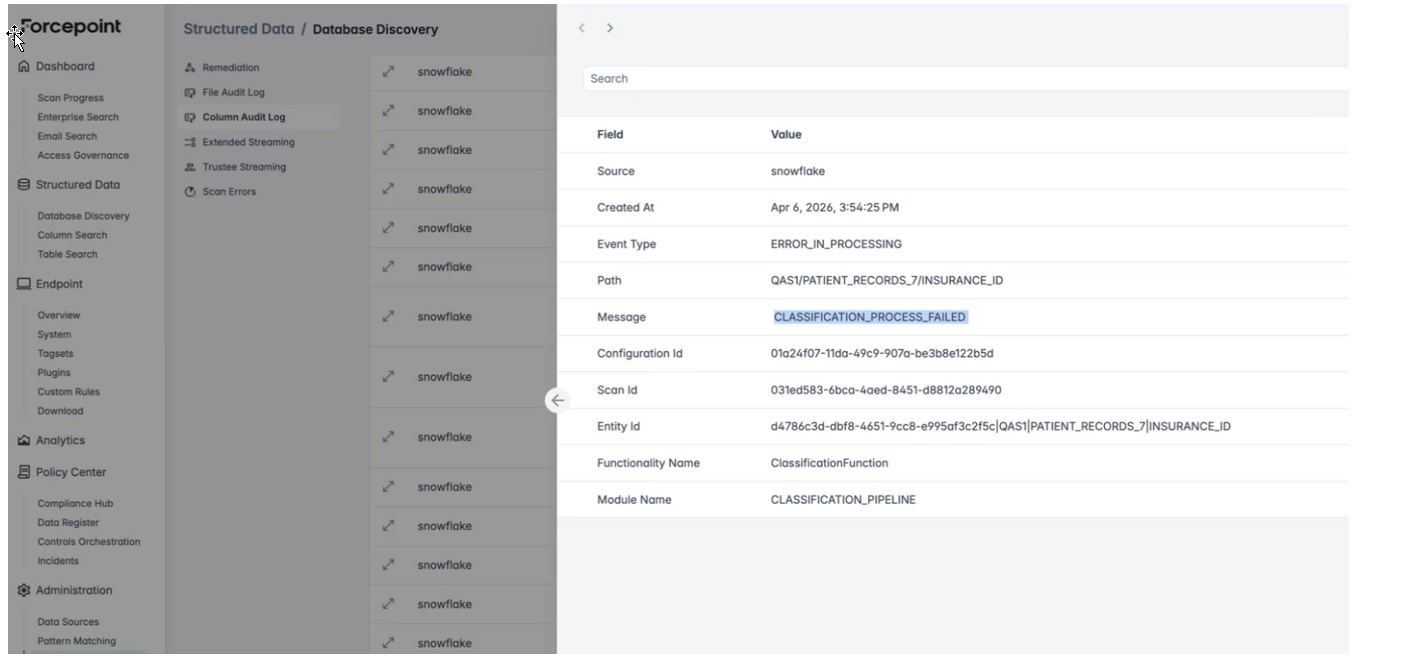Go to previous record using left chevron
The height and width of the screenshot is (660, 1410).
(582, 28)
